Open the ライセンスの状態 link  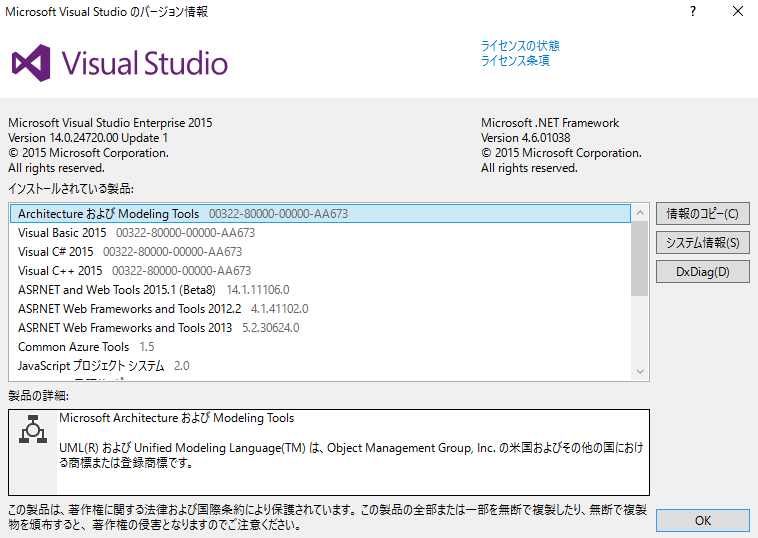(520, 46)
